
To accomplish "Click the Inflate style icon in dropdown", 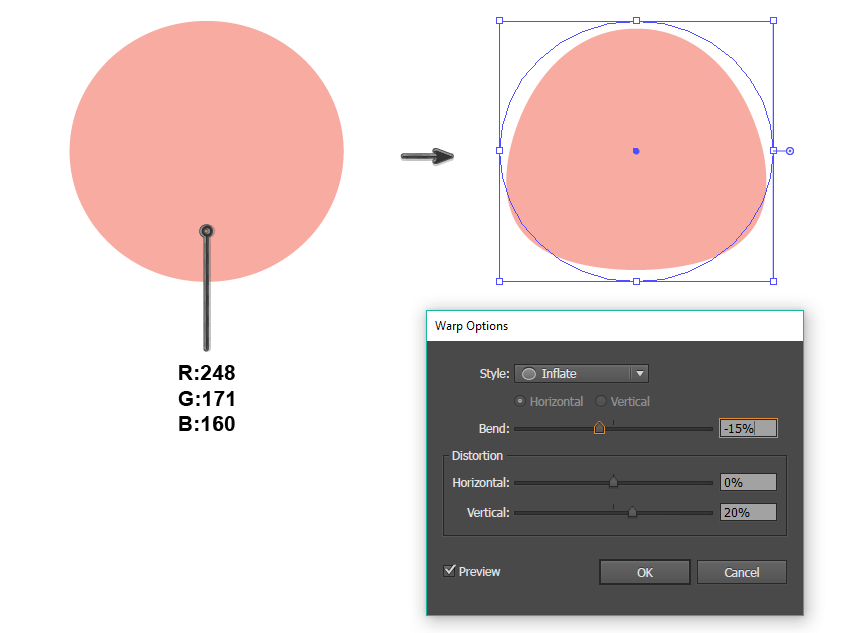I will click(529, 374).
